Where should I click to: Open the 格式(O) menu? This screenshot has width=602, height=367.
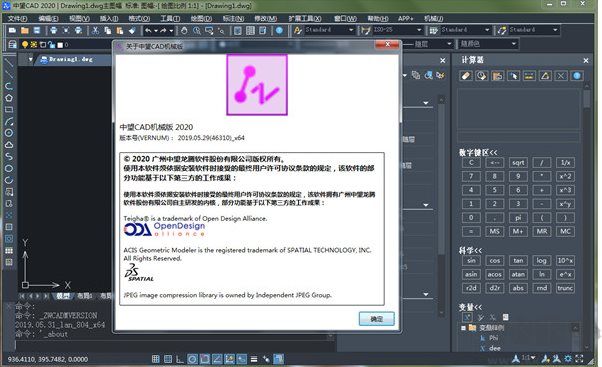(x=139, y=18)
